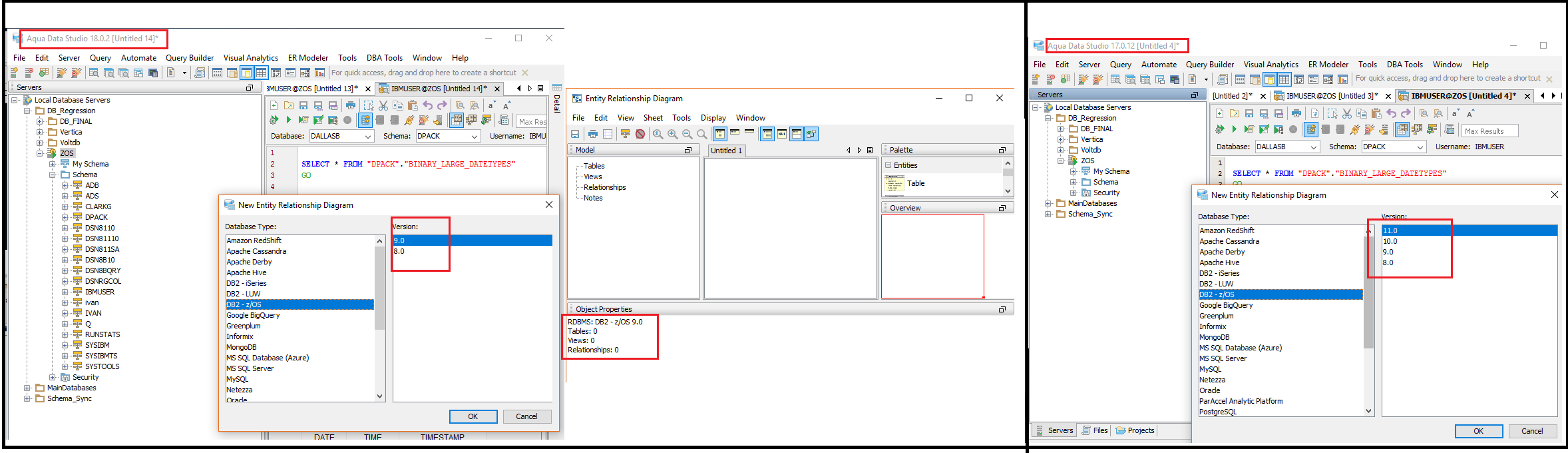The image size is (1568, 453).
Task: Collapse Entities section in ER Diagram Palette
Action: click(888, 165)
